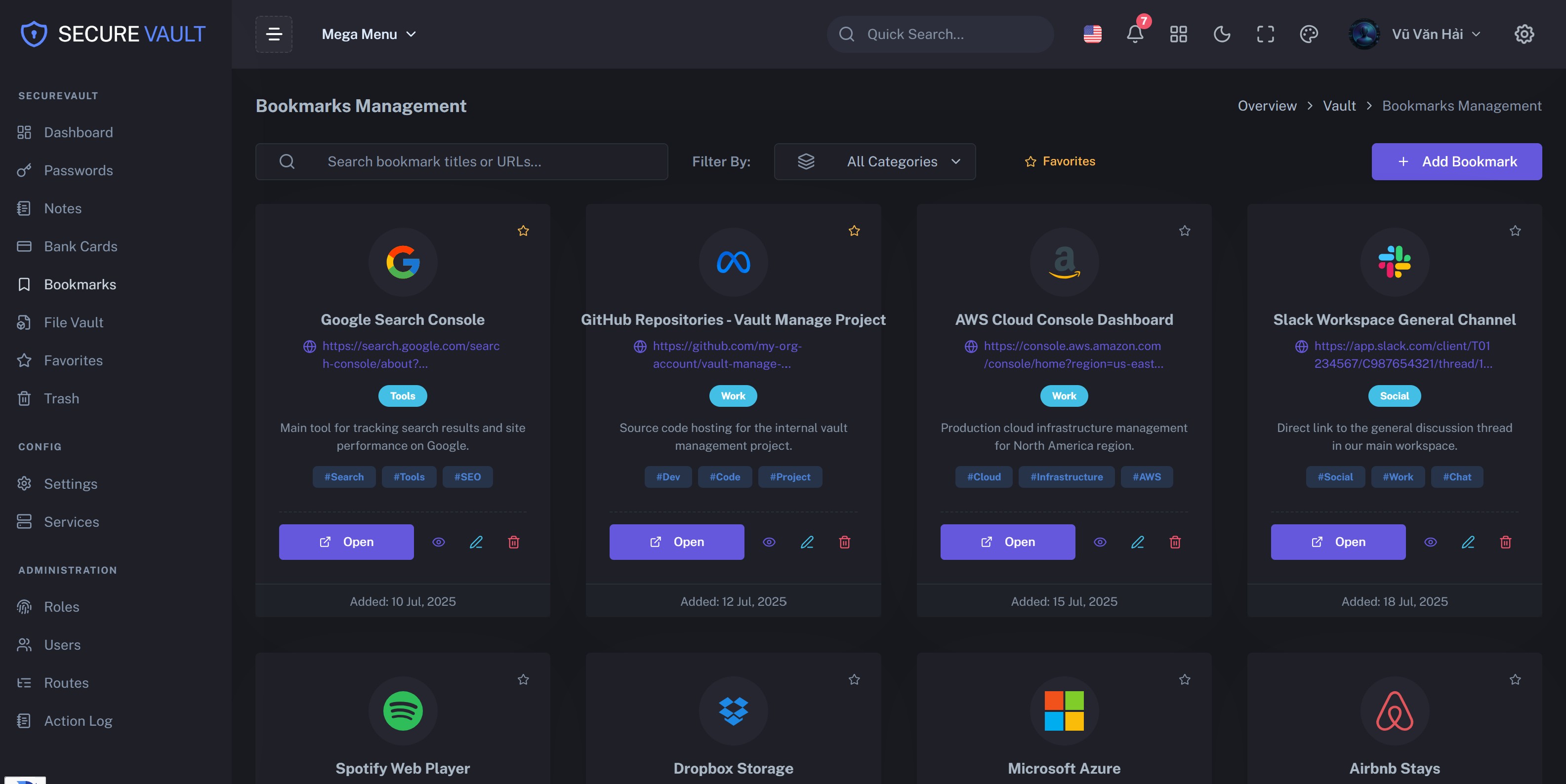Click the Amazon logo on AWS card

[x=1064, y=262]
